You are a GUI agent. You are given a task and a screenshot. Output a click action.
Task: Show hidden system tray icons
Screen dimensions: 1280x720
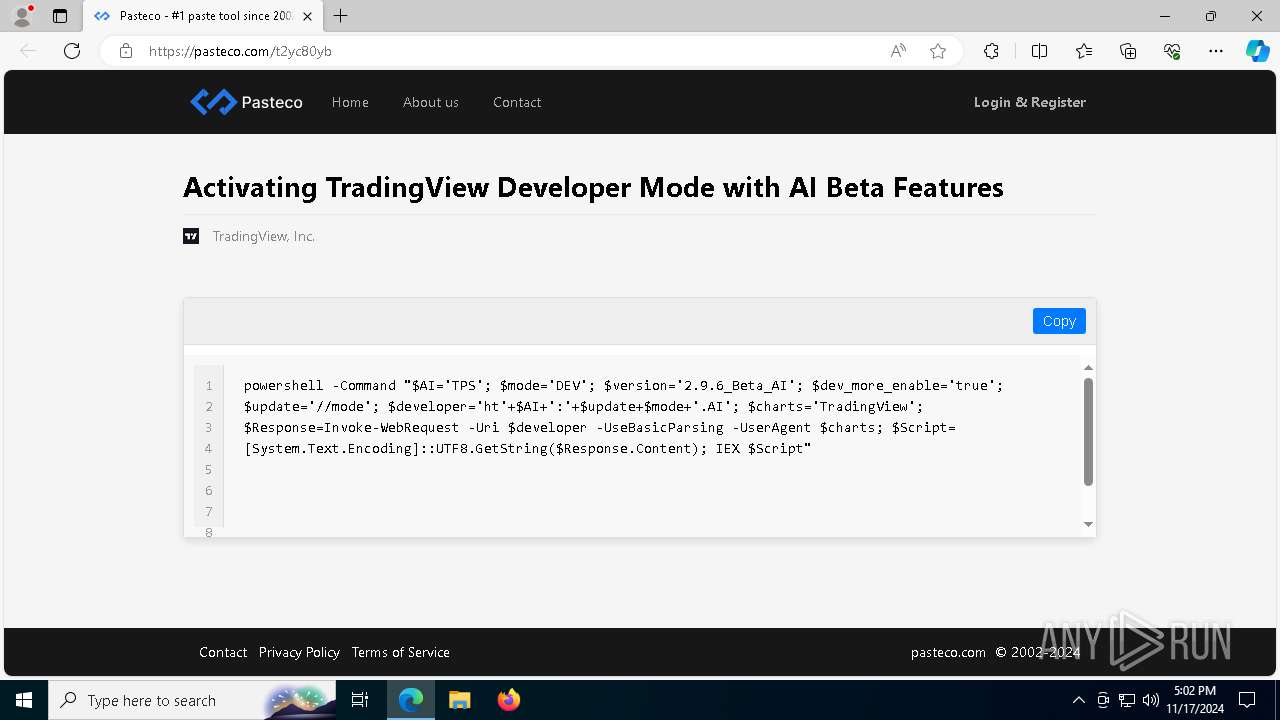pos(1078,700)
